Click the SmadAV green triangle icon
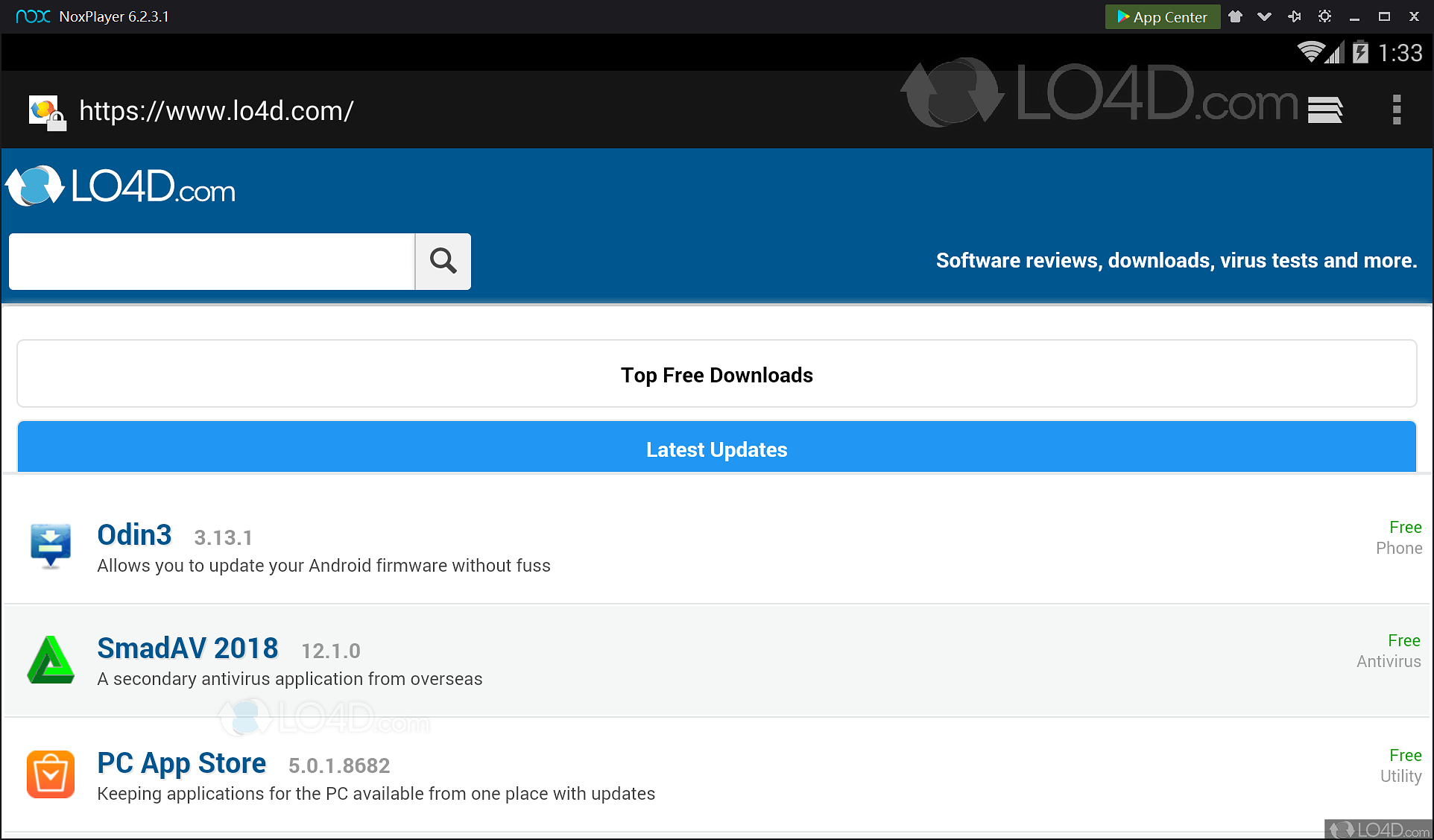The height and width of the screenshot is (840, 1434). click(x=51, y=660)
